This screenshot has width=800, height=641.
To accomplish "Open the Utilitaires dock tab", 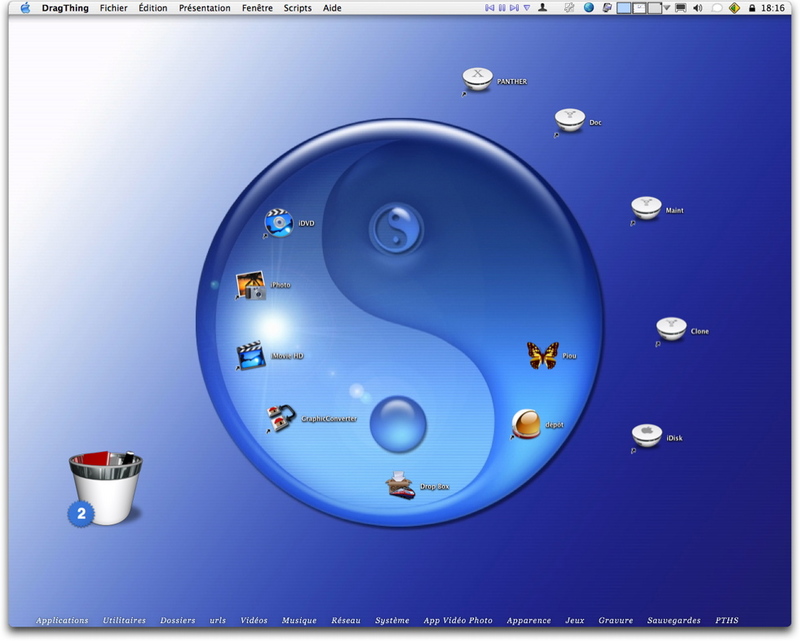I will (x=124, y=620).
